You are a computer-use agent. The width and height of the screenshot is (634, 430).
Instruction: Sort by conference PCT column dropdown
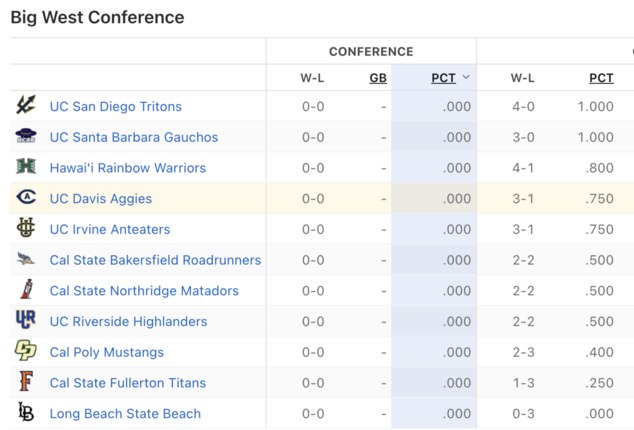point(451,78)
